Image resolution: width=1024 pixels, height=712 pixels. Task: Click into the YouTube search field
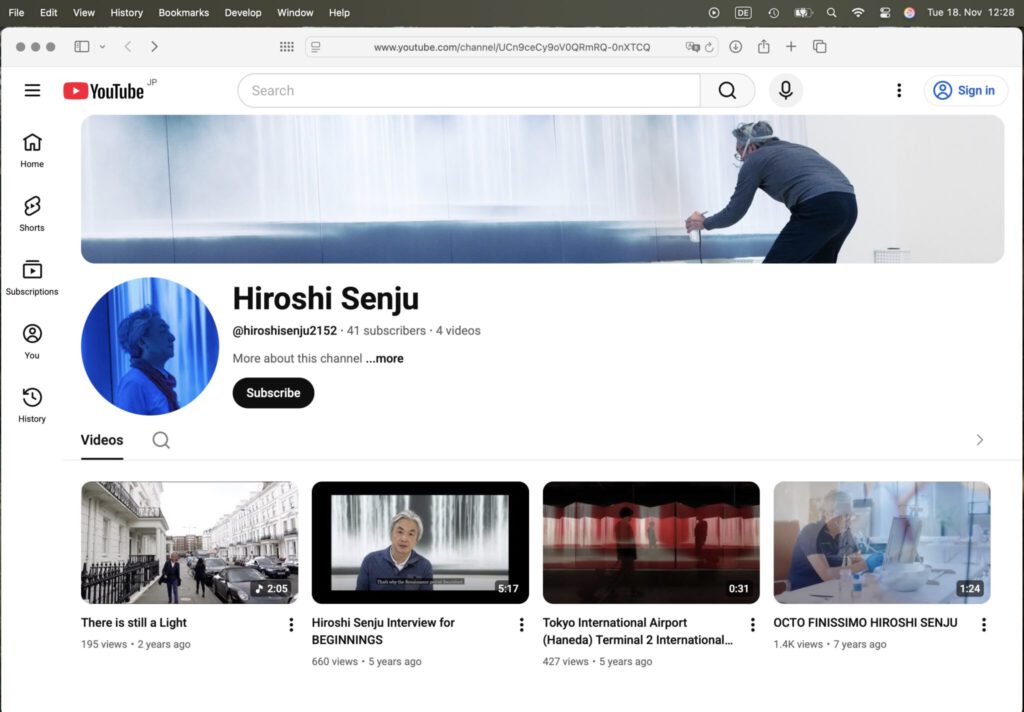click(470, 90)
